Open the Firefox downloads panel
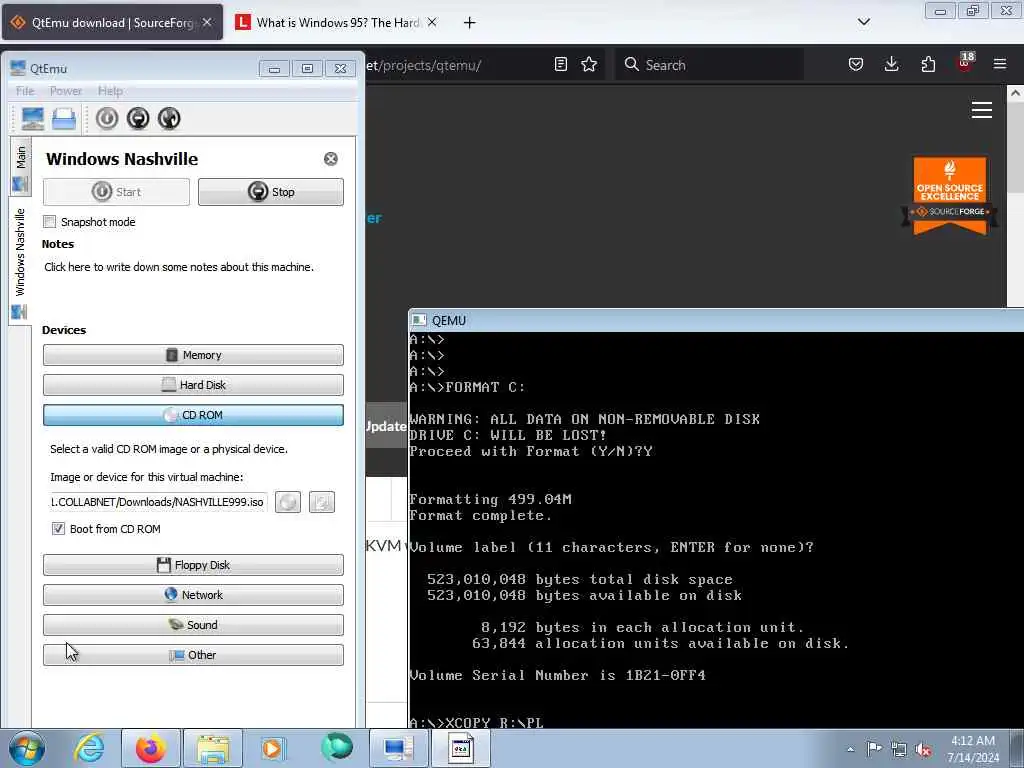 [x=891, y=65]
